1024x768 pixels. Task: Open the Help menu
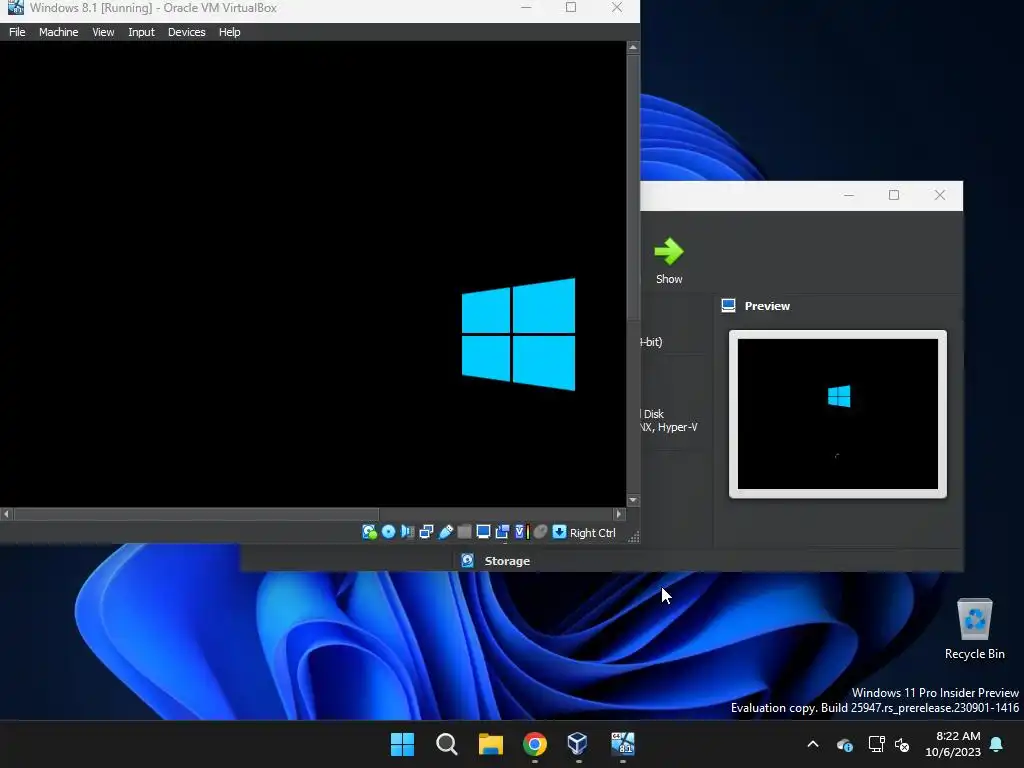tap(229, 32)
